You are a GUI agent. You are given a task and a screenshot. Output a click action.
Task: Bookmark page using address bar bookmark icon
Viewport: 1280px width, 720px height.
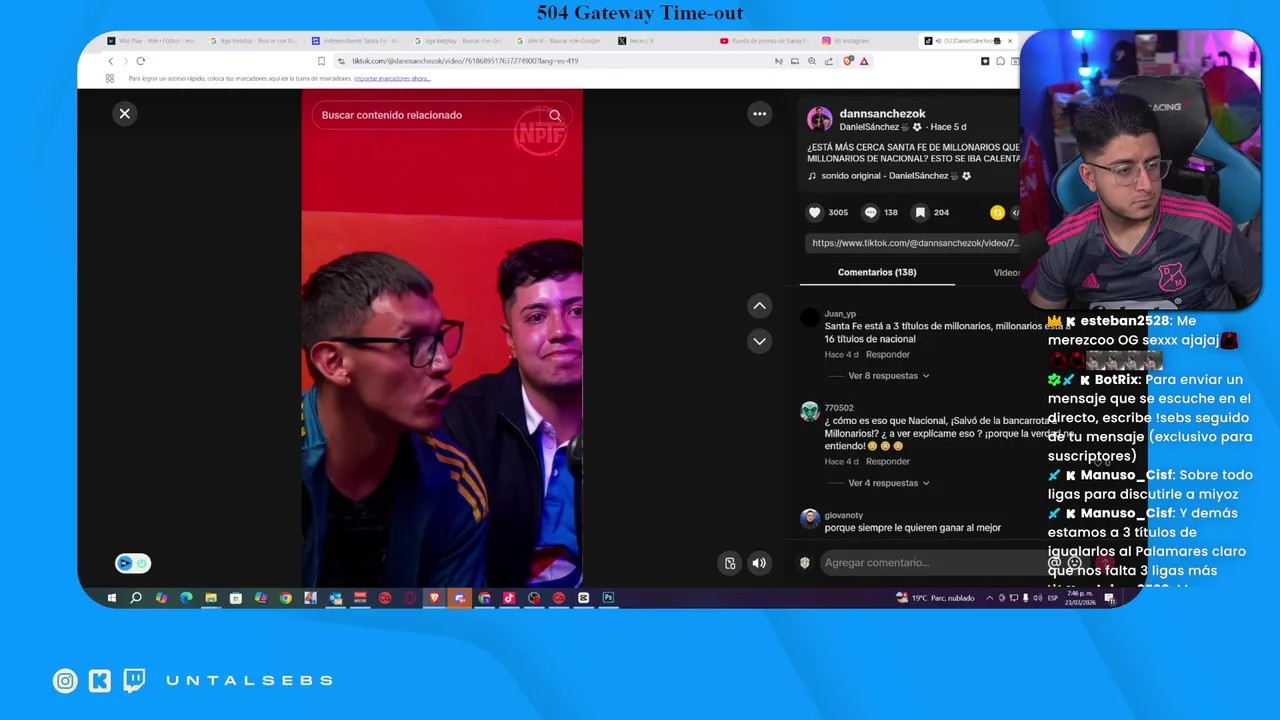click(321, 61)
